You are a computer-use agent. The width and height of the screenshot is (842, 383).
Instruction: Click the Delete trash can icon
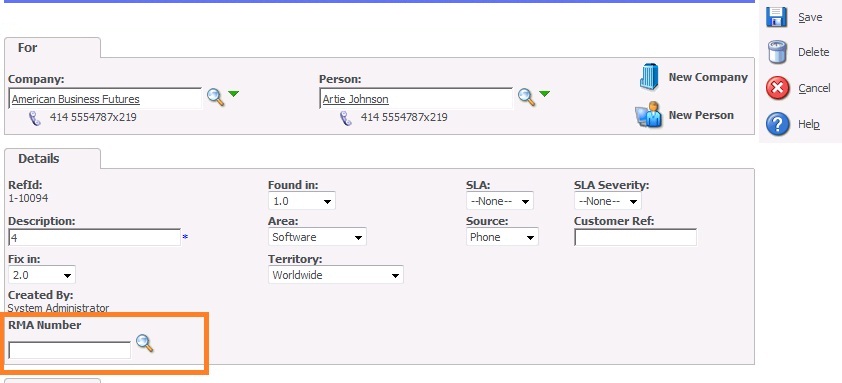[x=777, y=52]
